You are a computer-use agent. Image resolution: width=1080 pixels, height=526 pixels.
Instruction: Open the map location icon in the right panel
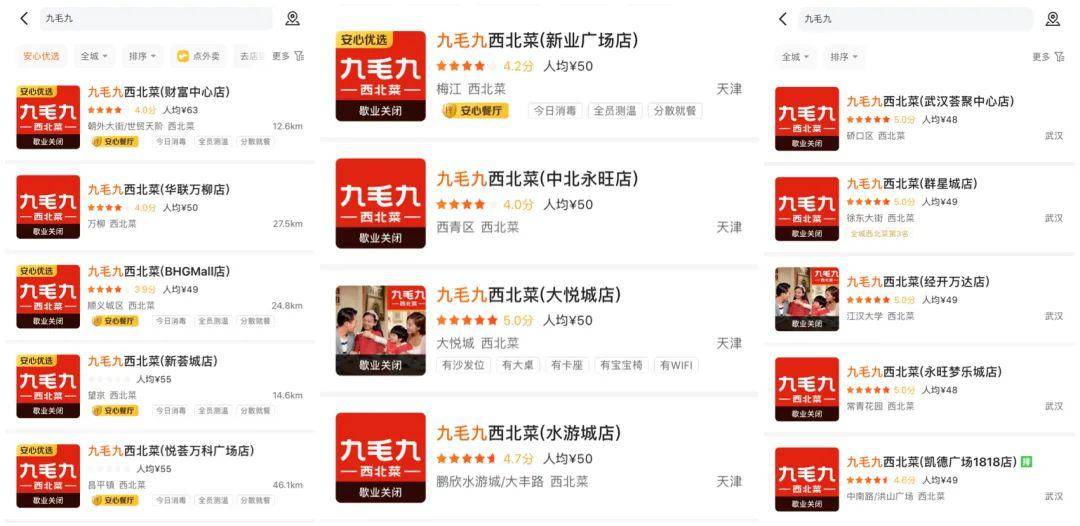coord(1052,19)
